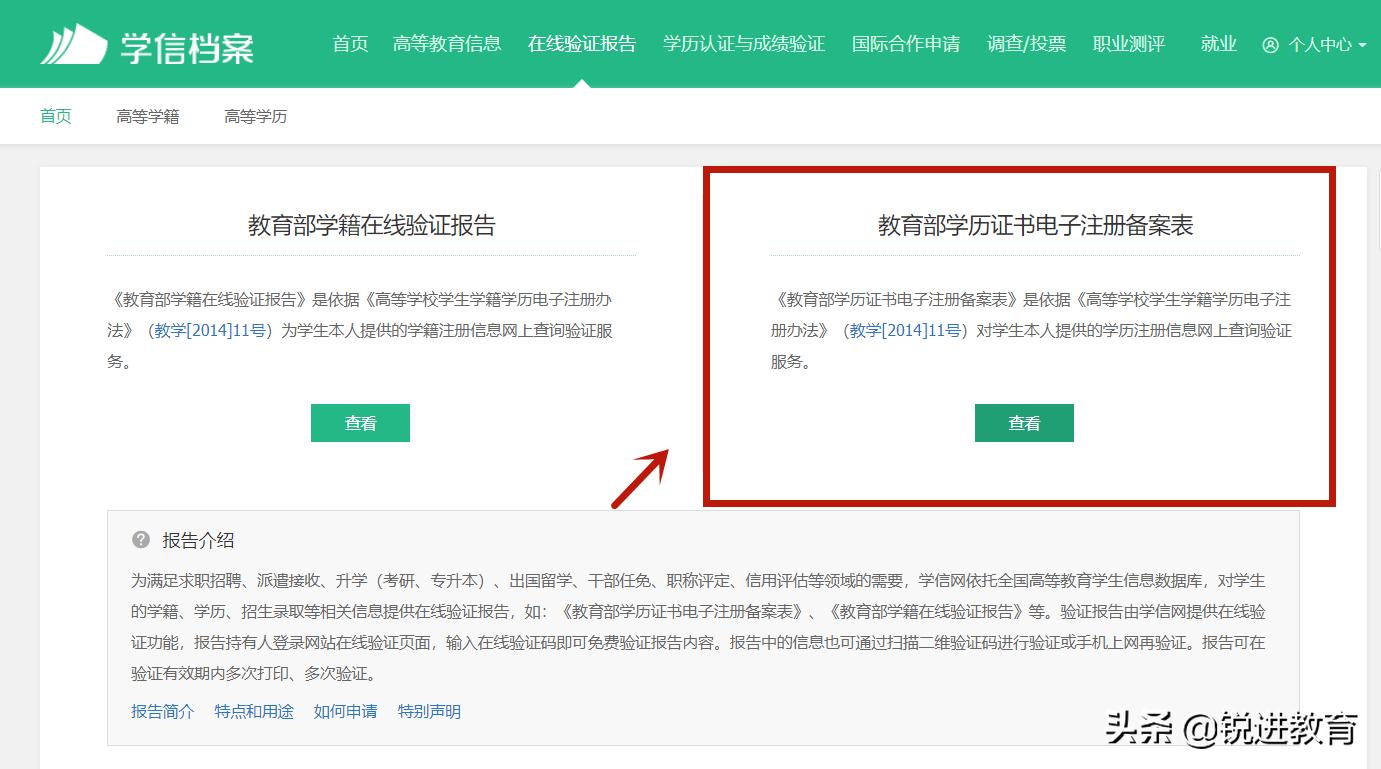Screen dimensions: 1381x769
Task: Go to 国际合作申请
Action: 906,44
